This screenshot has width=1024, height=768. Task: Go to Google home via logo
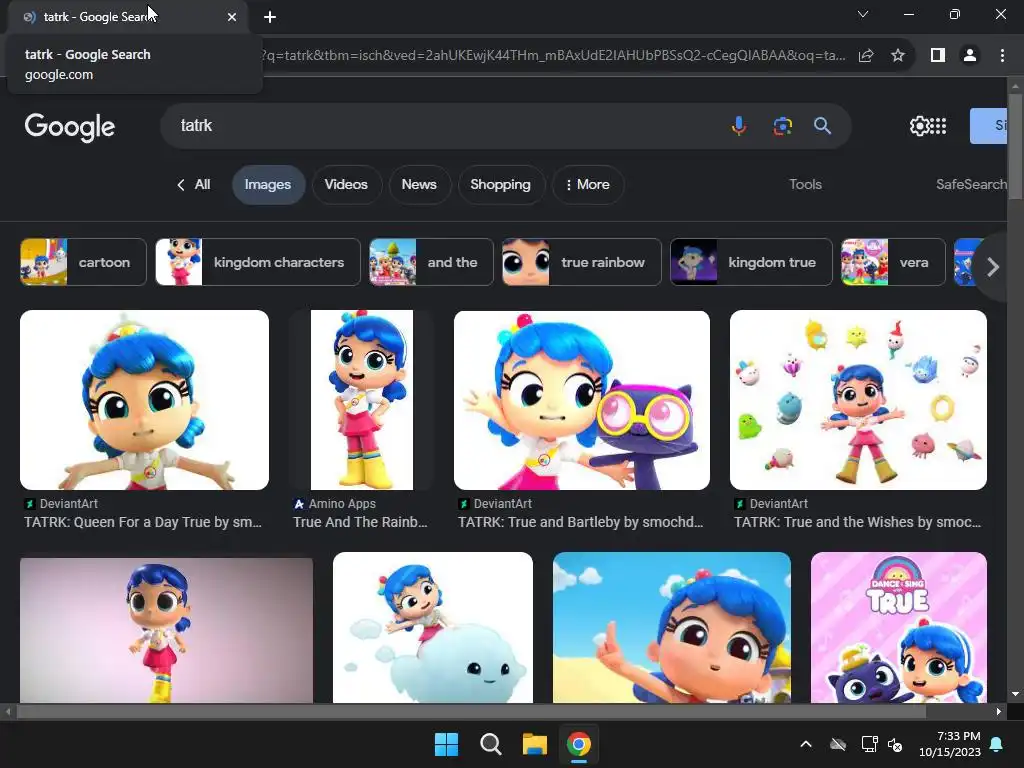(70, 127)
